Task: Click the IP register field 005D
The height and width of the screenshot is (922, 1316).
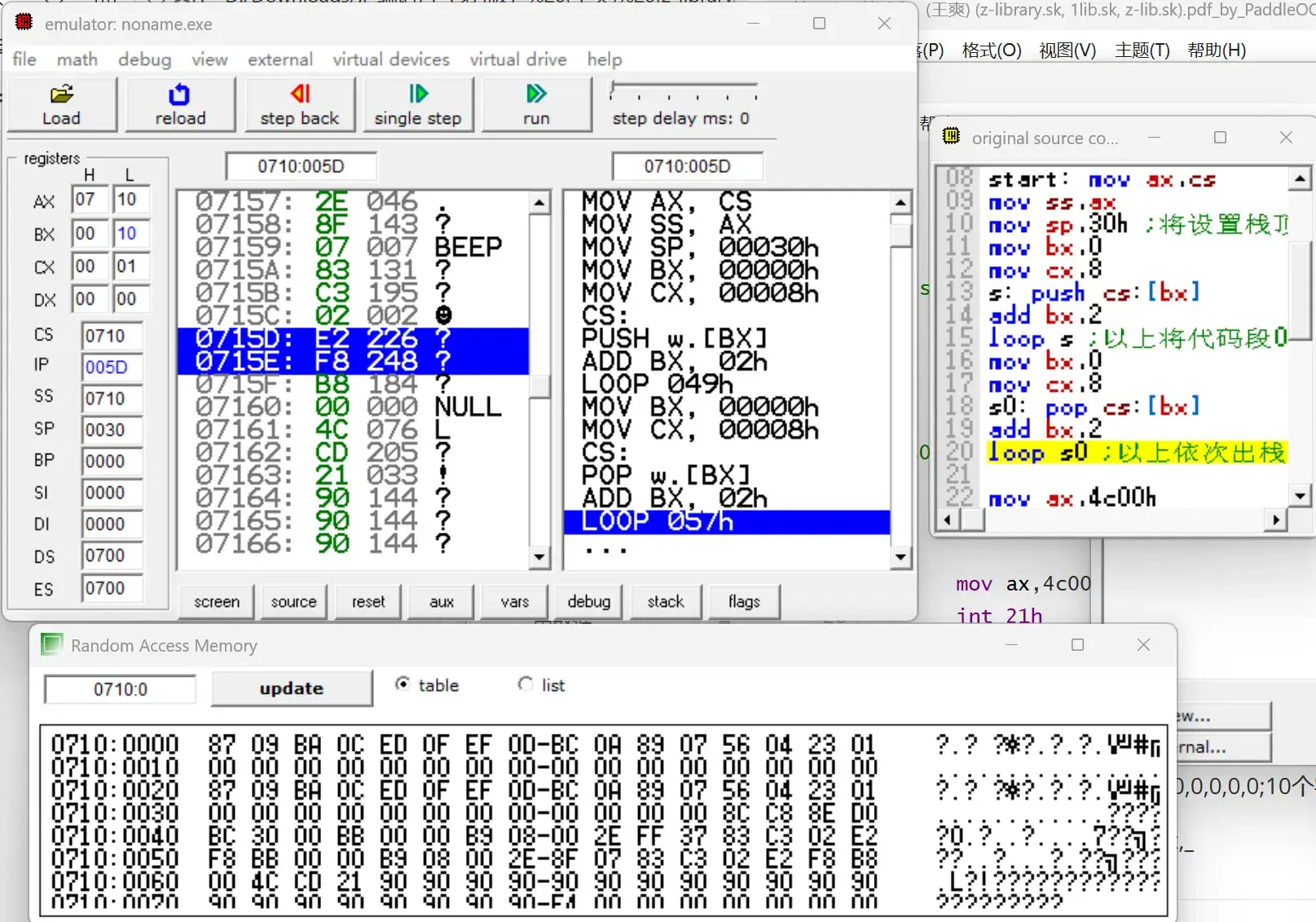Action: [x=112, y=367]
